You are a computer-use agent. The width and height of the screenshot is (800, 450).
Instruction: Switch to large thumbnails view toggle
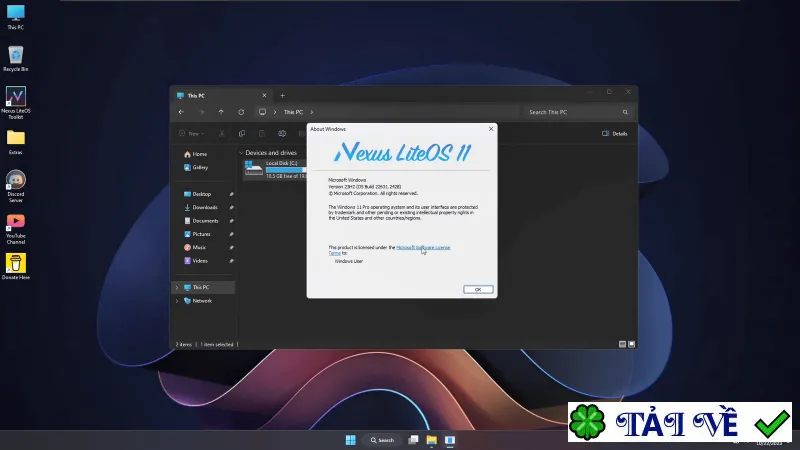click(631, 344)
